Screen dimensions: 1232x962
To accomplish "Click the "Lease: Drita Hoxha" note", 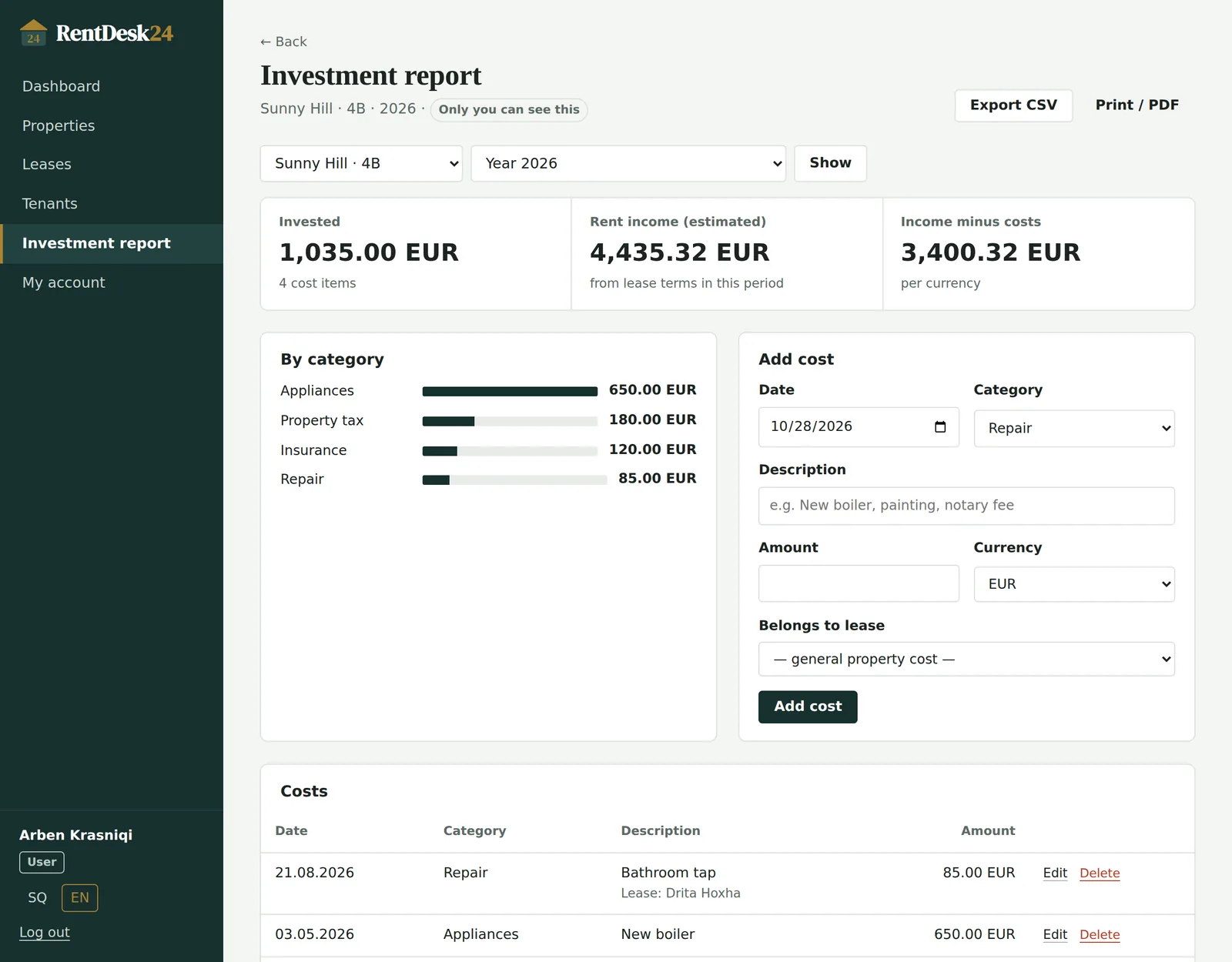I will pos(681,894).
